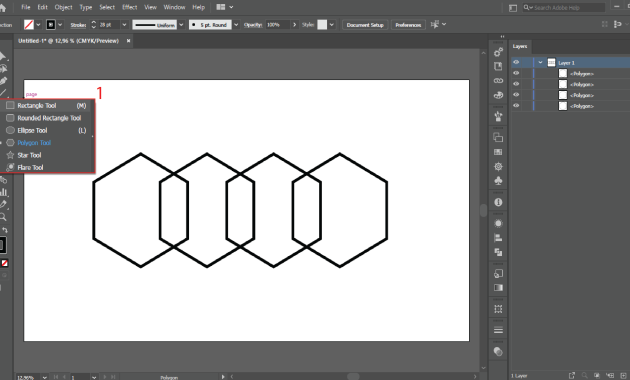
Task: Open the Libraries panel icon
Action: pyautogui.click(x=498, y=66)
